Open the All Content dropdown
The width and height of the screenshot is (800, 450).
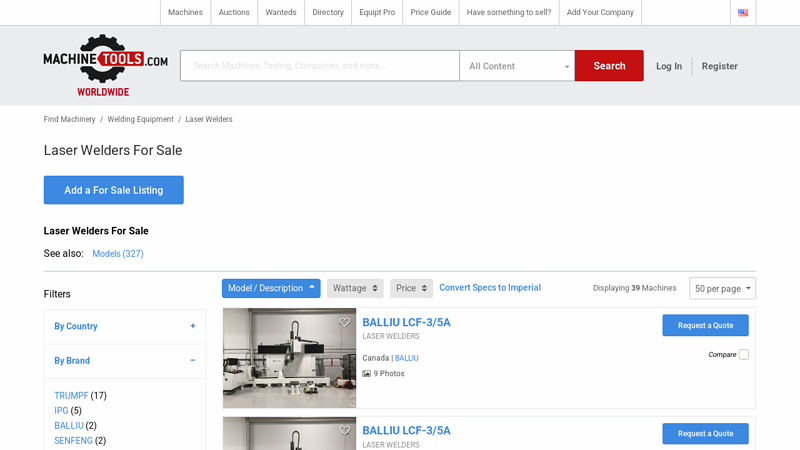click(x=517, y=66)
